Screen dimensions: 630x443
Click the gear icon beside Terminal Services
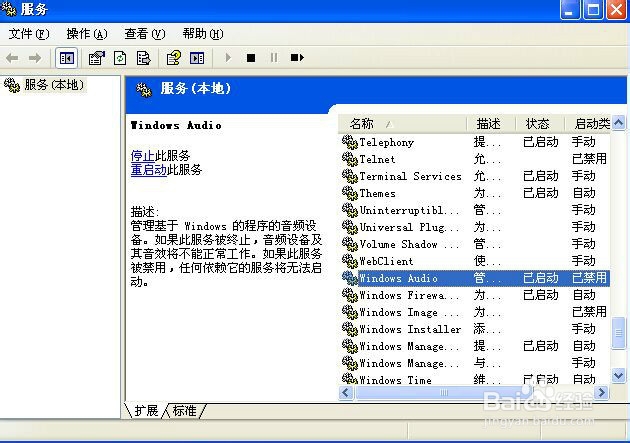click(350, 176)
